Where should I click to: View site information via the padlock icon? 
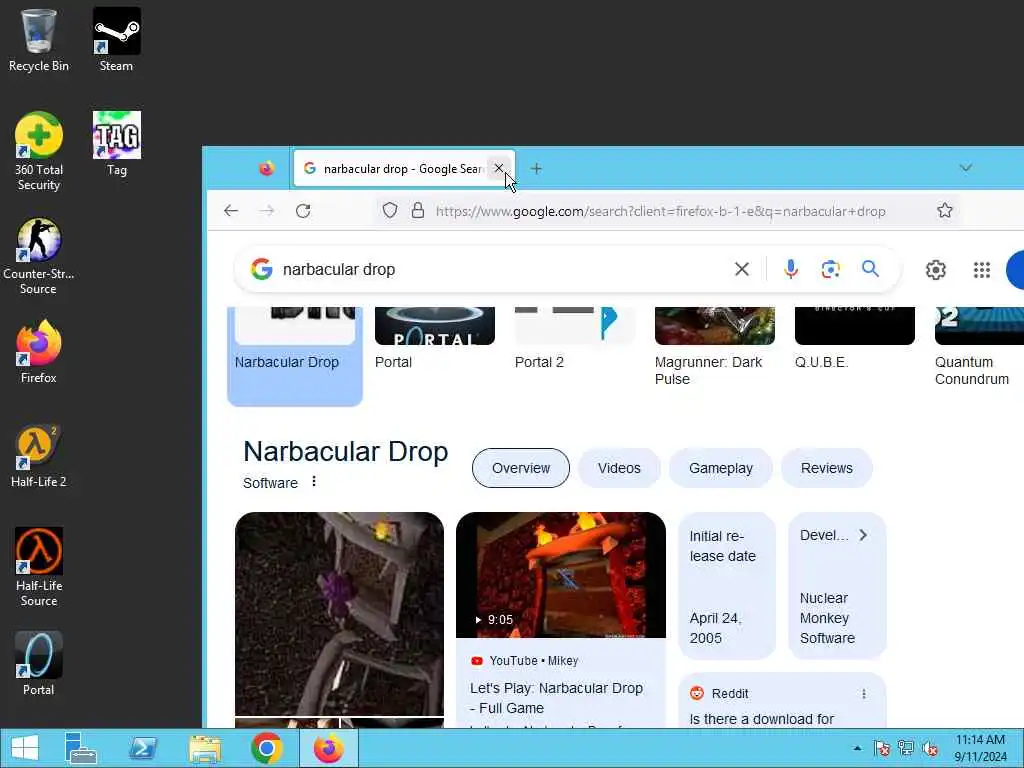(x=418, y=211)
